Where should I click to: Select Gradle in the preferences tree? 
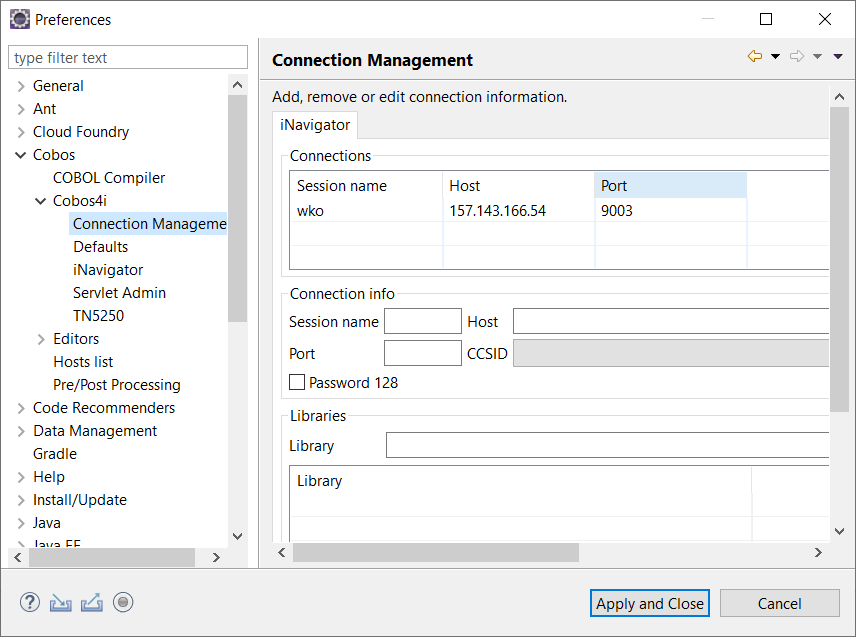[55, 454]
